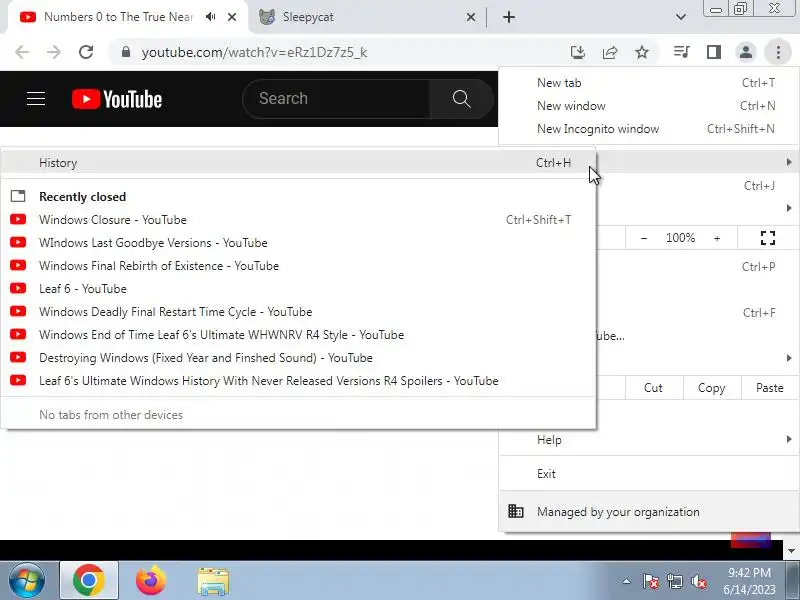Click Paste in the edit row
Viewport: 800px width, 600px height.
tap(769, 388)
